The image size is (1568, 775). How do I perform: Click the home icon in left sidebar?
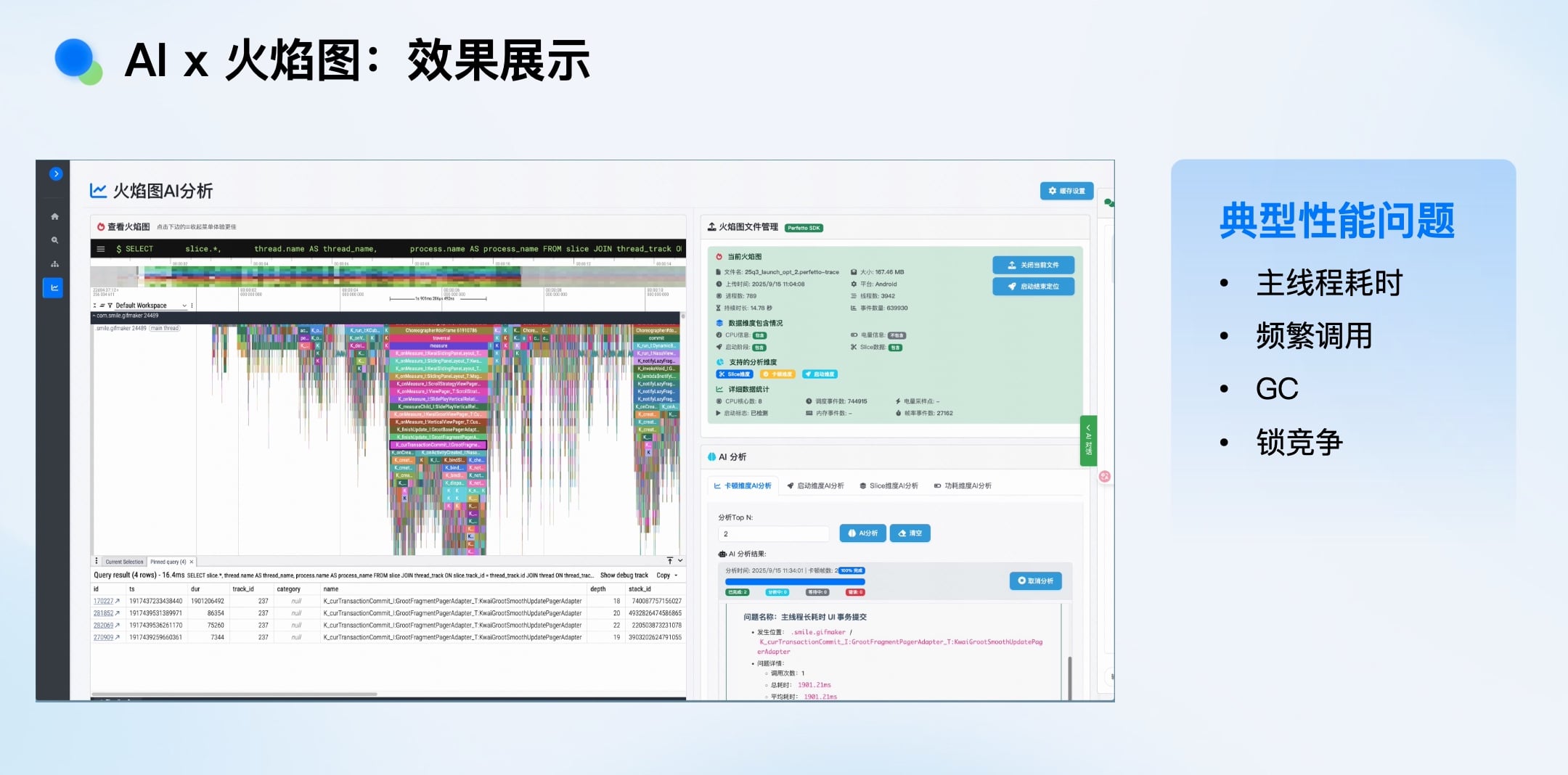(54, 217)
